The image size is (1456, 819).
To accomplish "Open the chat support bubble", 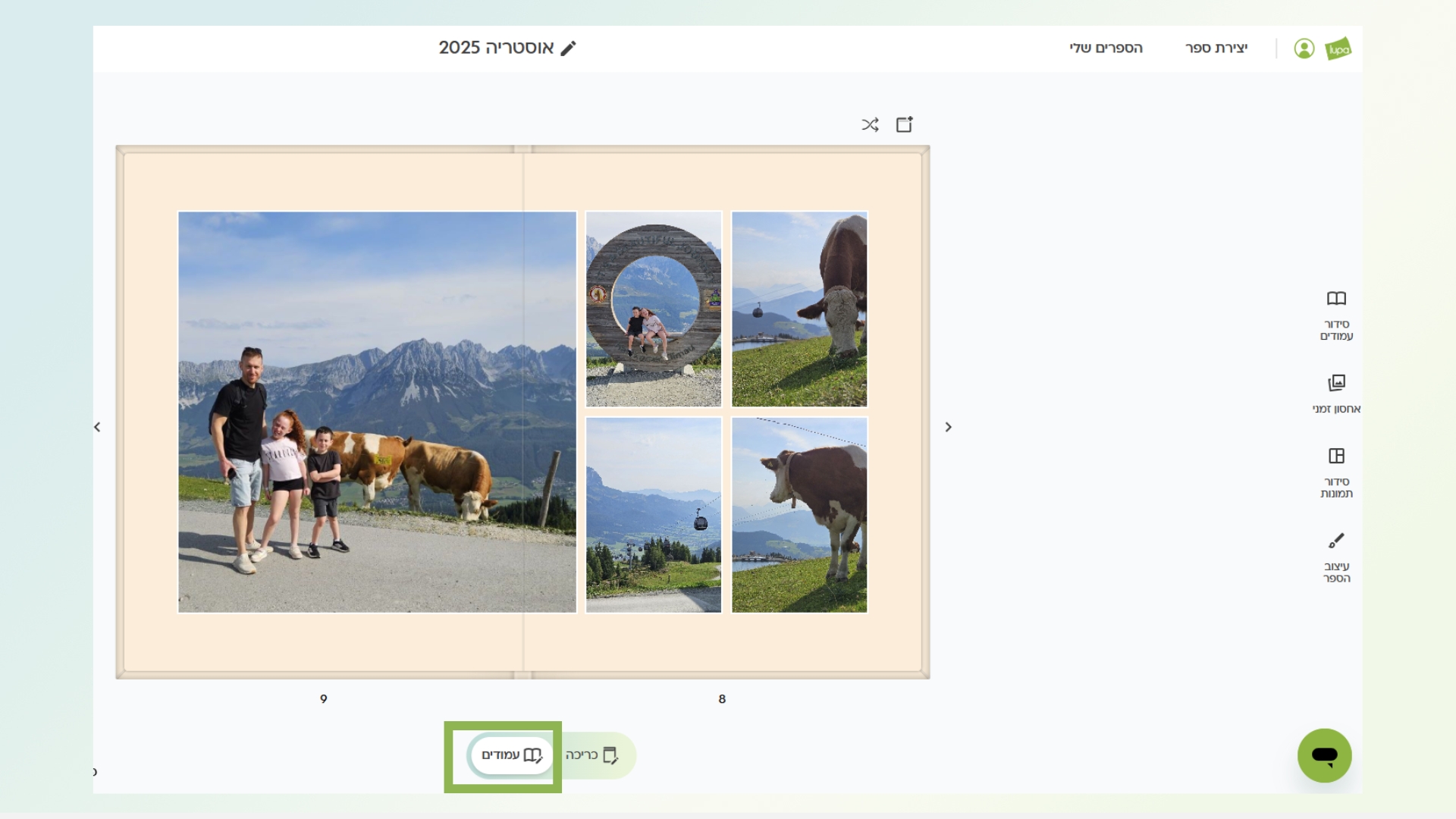I will 1324,755.
